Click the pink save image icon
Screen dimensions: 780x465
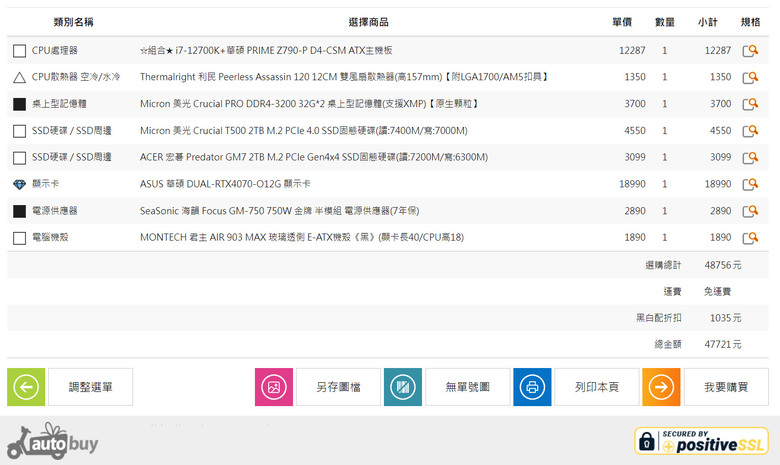coord(274,387)
